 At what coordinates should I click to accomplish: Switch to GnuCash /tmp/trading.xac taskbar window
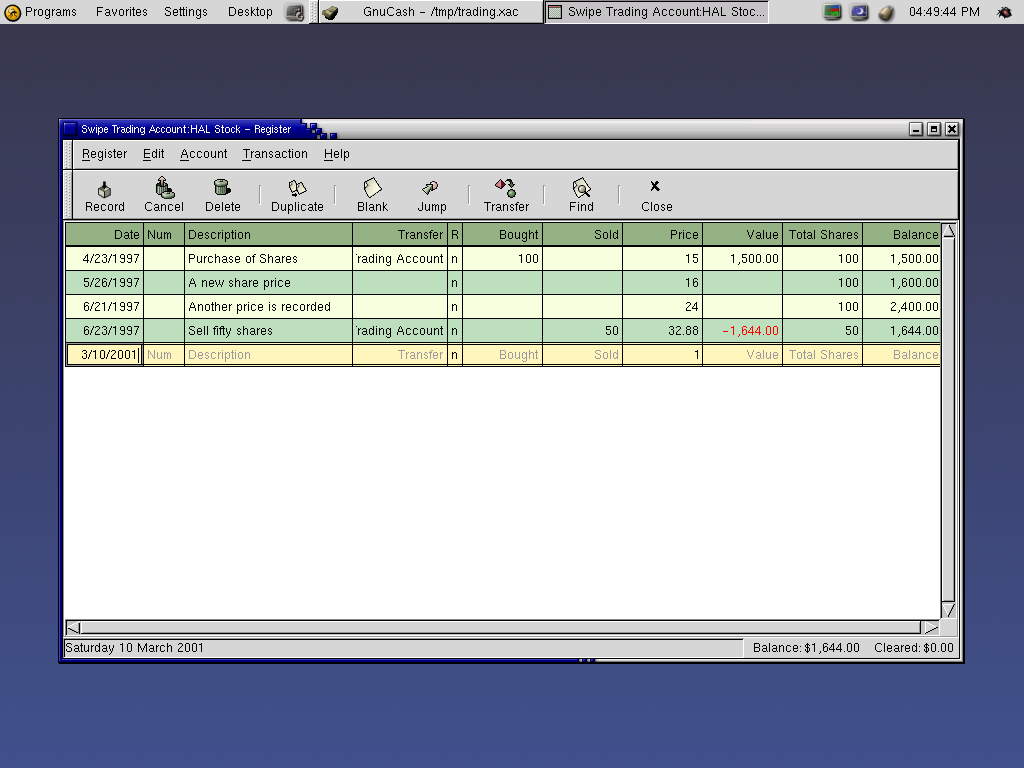tap(431, 12)
